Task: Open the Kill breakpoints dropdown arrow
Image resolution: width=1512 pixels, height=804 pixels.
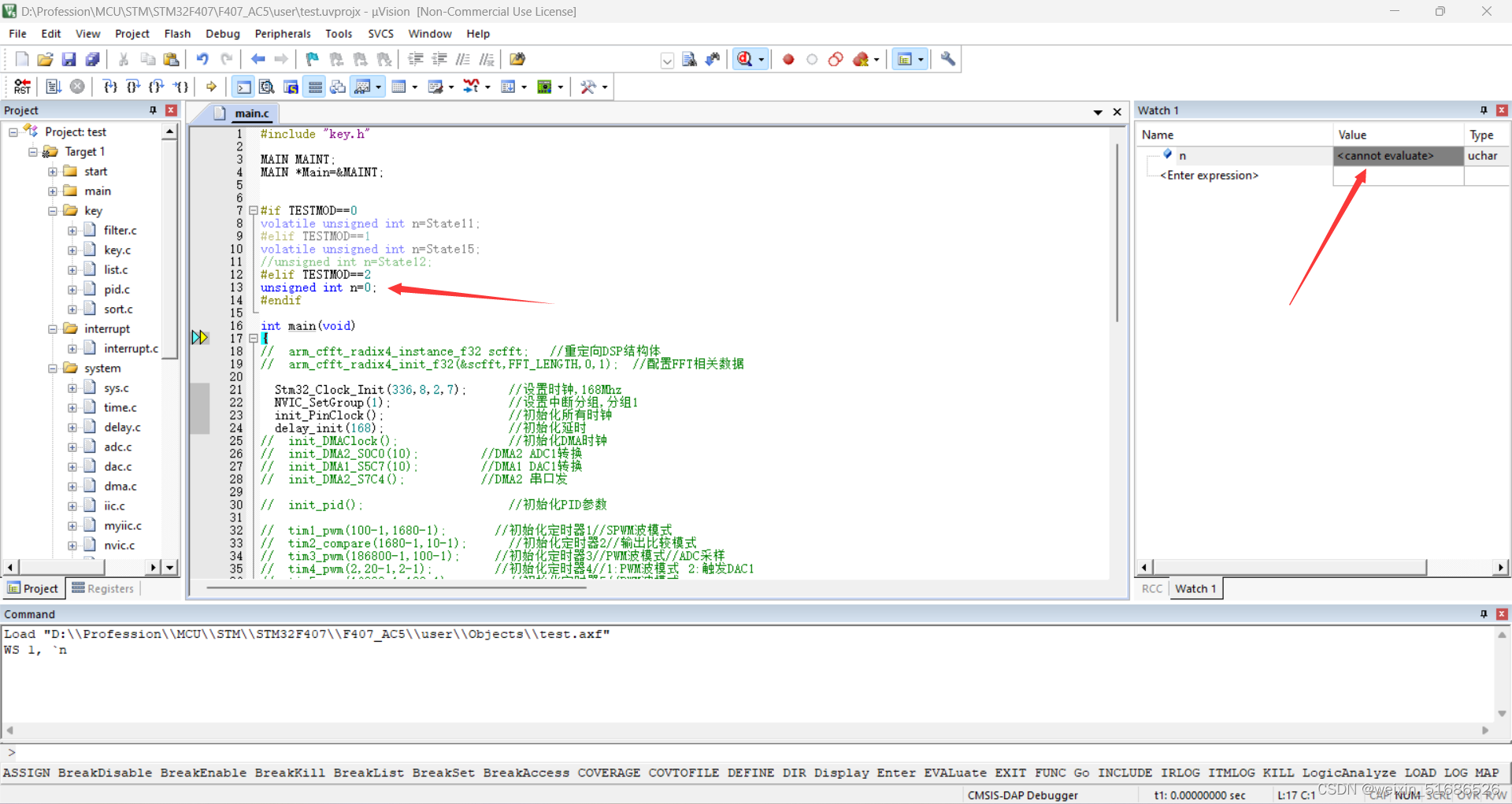Action: coord(876,60)
